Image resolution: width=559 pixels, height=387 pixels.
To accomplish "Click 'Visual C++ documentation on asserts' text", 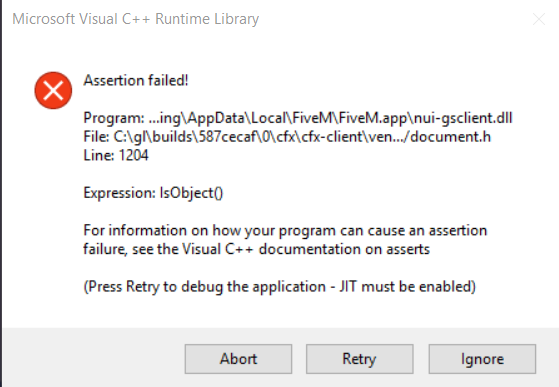I will pyautogui.click(x=306, y=249).
